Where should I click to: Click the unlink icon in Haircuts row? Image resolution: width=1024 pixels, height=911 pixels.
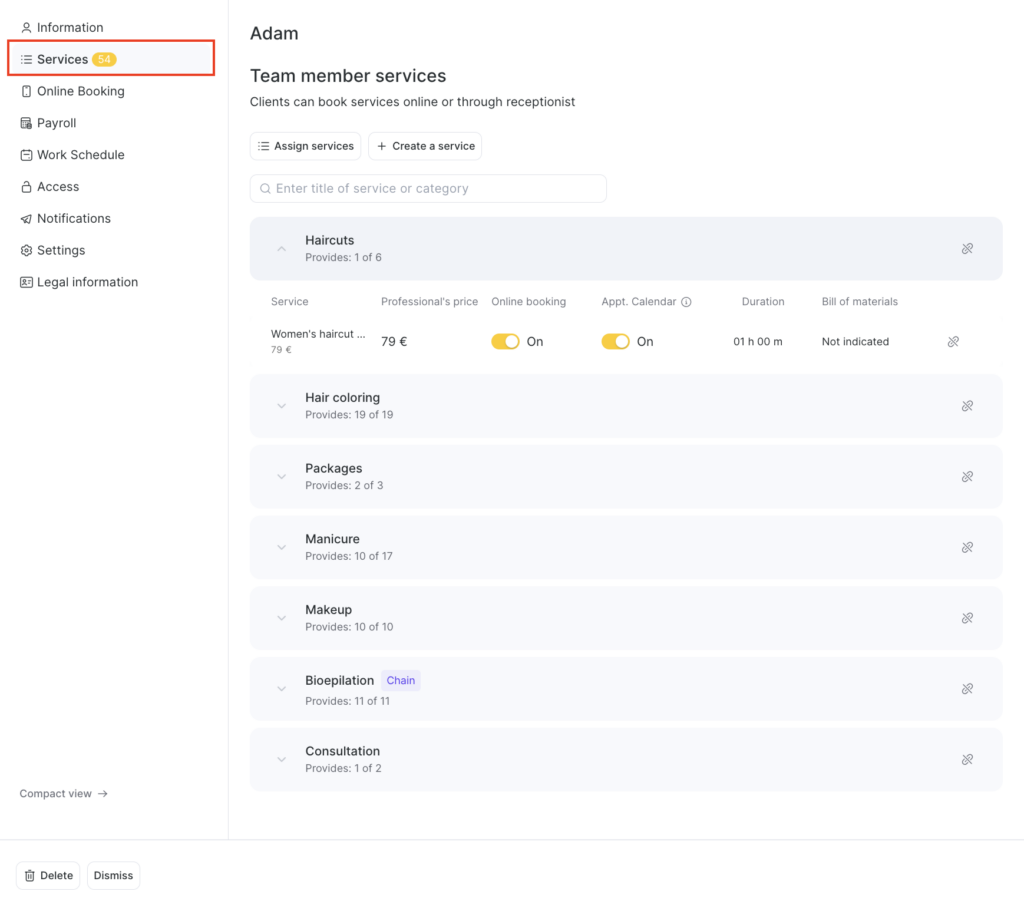(967, 249)
